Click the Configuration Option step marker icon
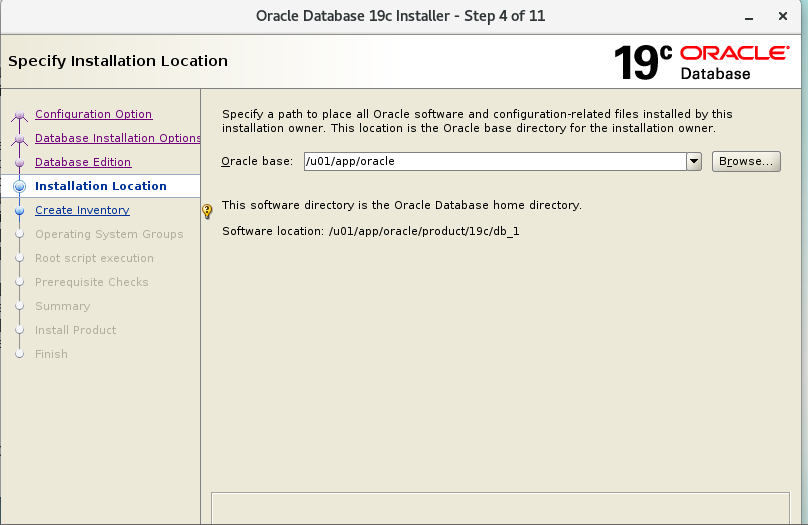 click(20, 115)
